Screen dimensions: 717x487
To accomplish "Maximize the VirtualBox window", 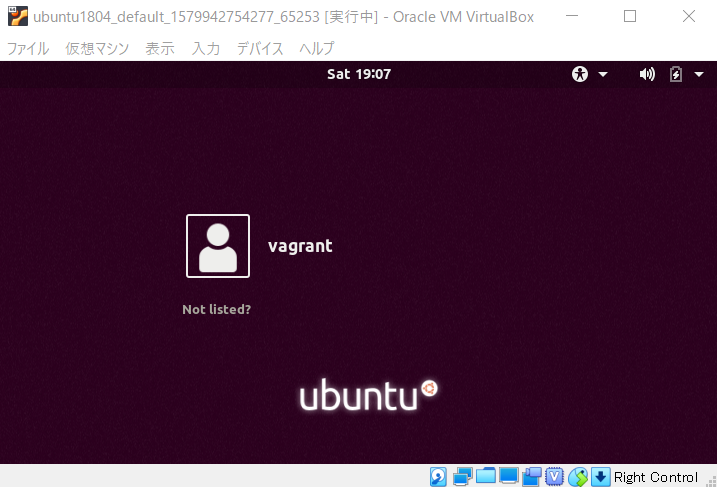I will pos(630,16).
